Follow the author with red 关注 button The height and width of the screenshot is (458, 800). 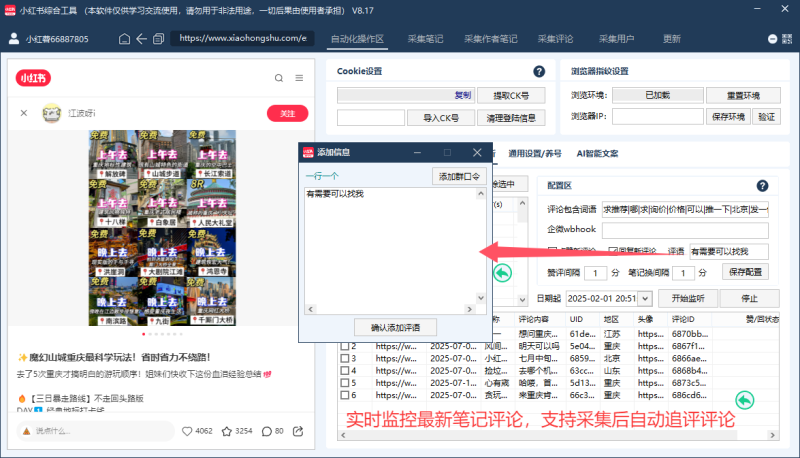coord(288,113)
